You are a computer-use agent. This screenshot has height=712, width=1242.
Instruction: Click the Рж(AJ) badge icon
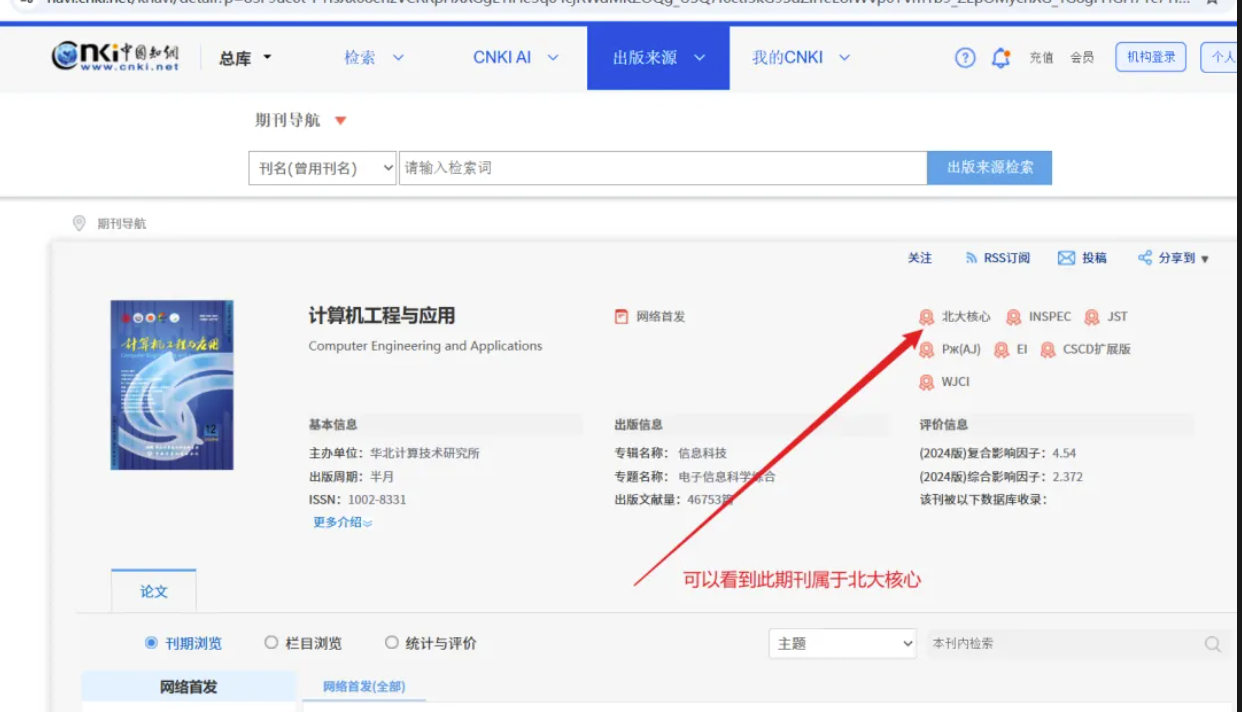point(927,350)
